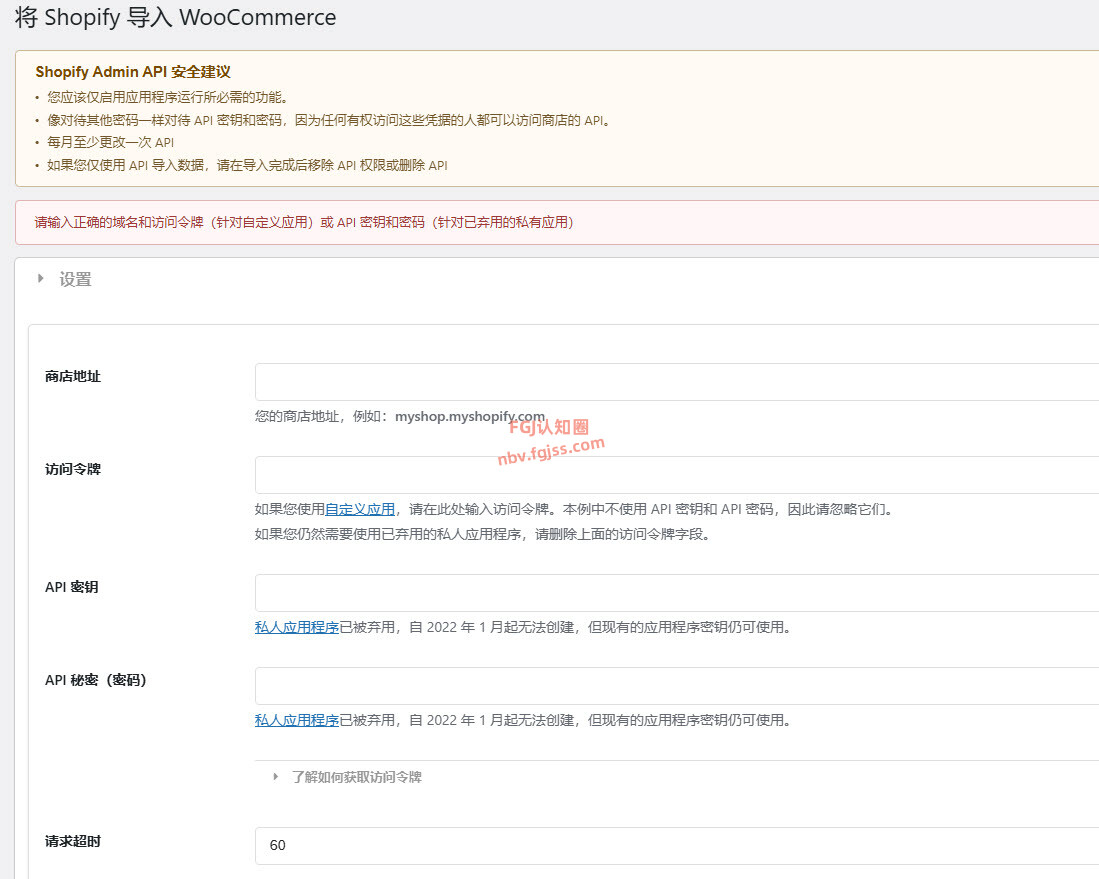This screenshot has height=879, width=1099.
Task: Click the Shopify Admin API 安全建议 heading
Action: 133,71
